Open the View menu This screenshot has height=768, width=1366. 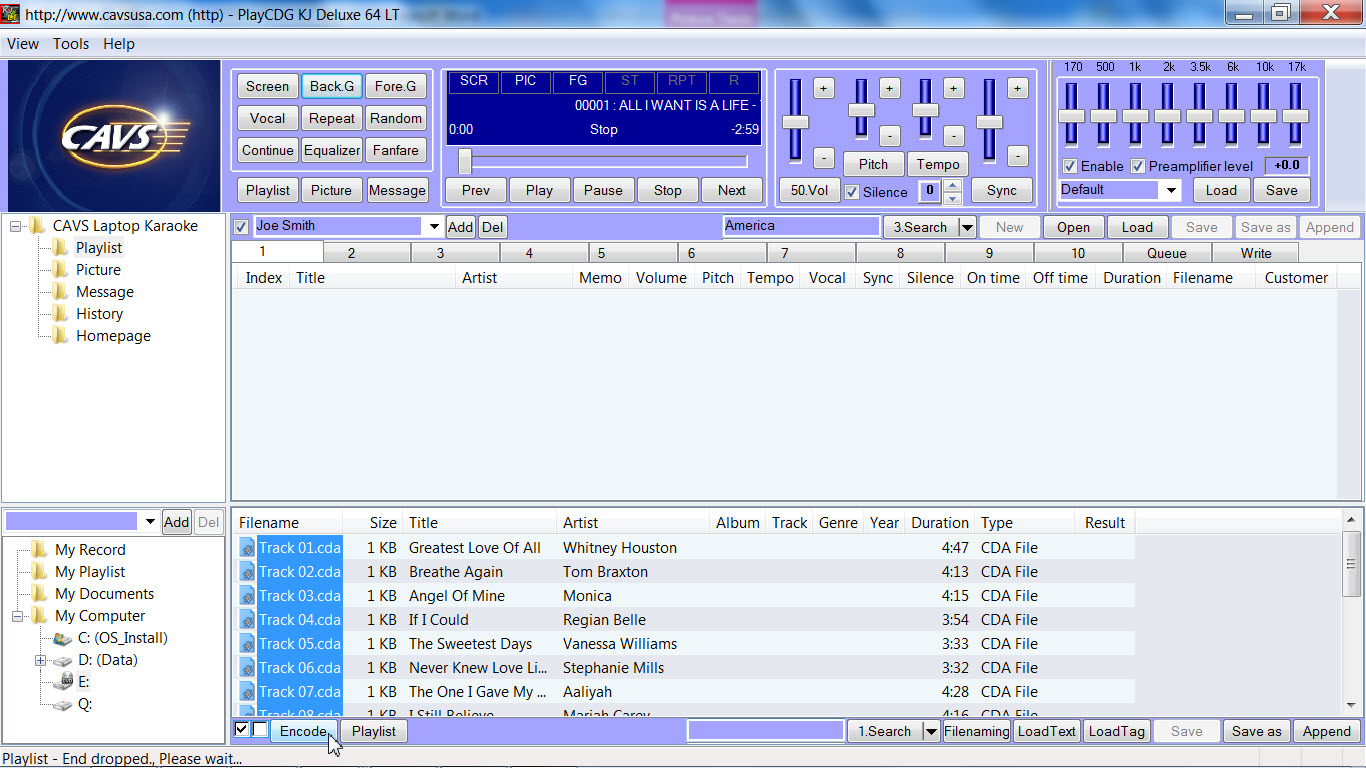(x=23, y=44)
